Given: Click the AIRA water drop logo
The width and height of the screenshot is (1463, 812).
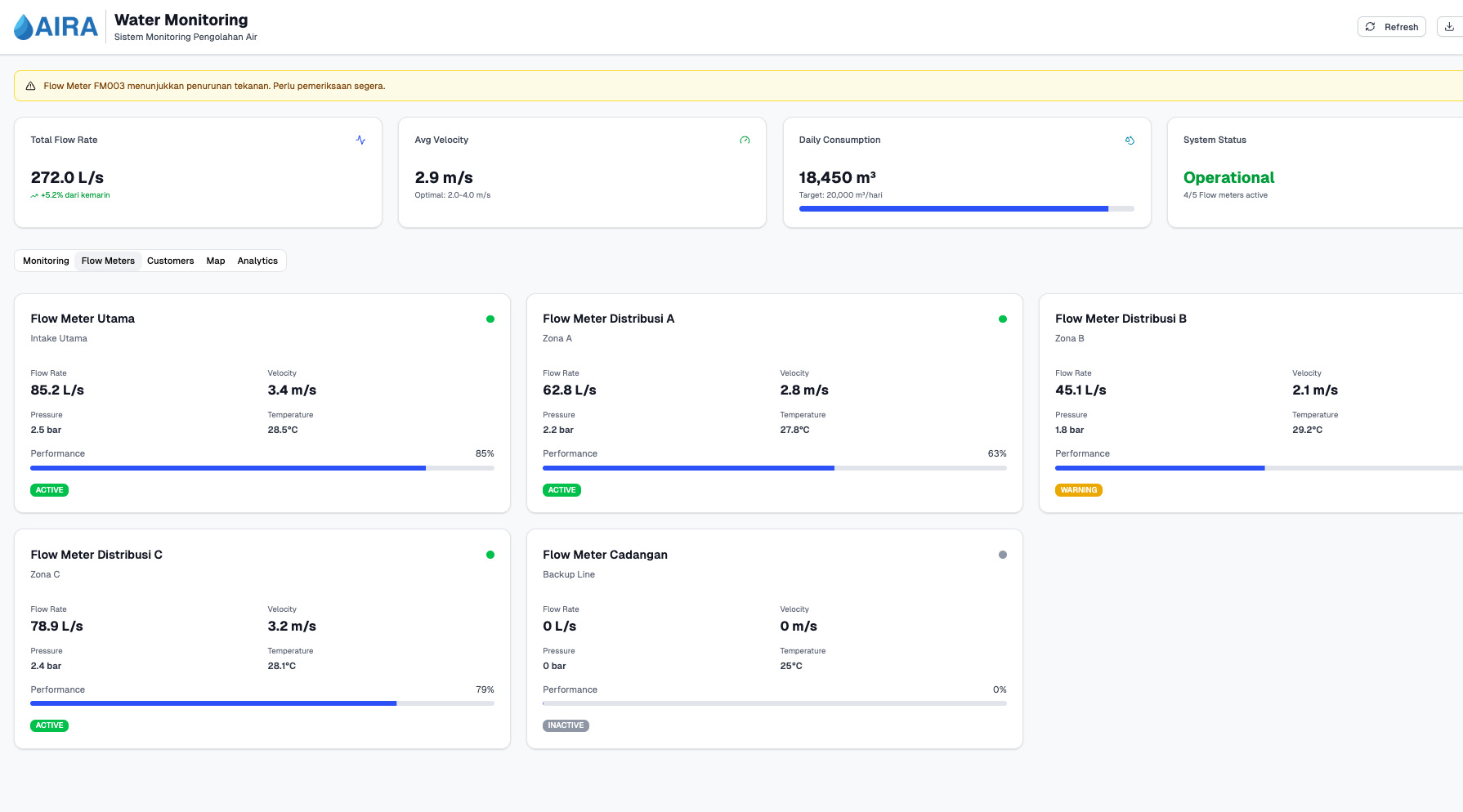Looking at the screenshot, I should tap(25, 27).
